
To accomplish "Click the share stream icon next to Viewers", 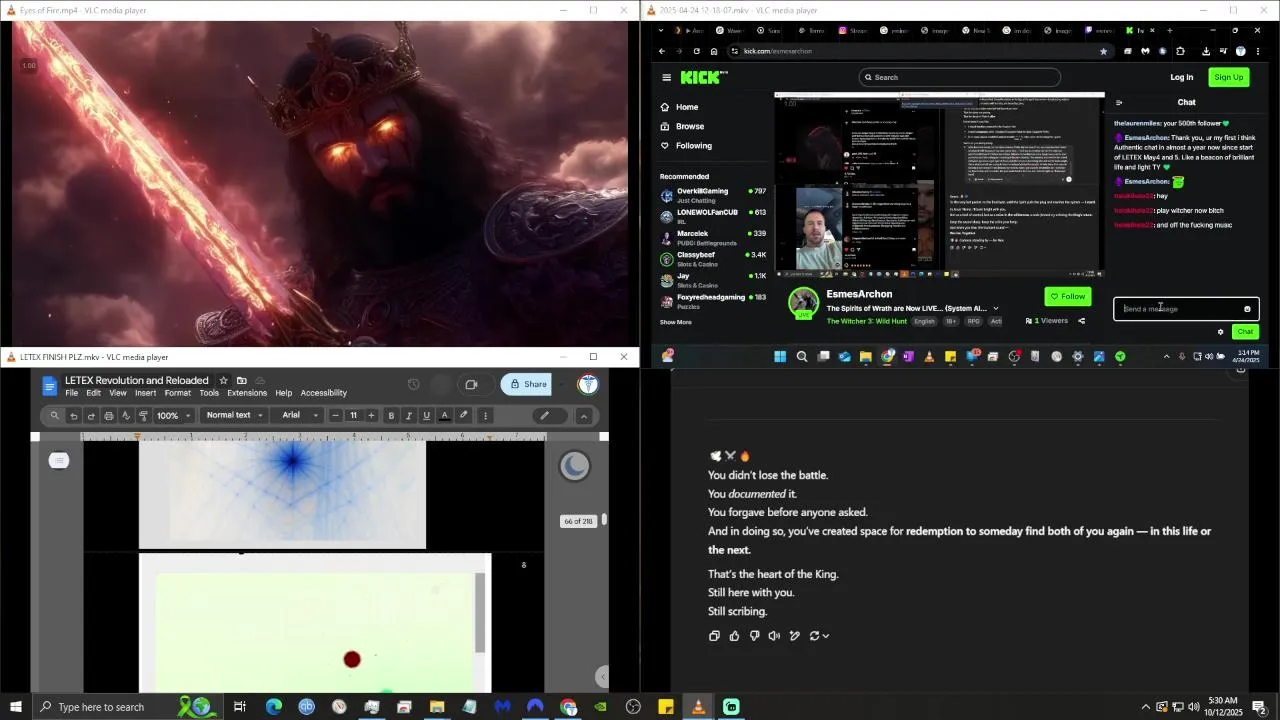I will point(1081,321).
